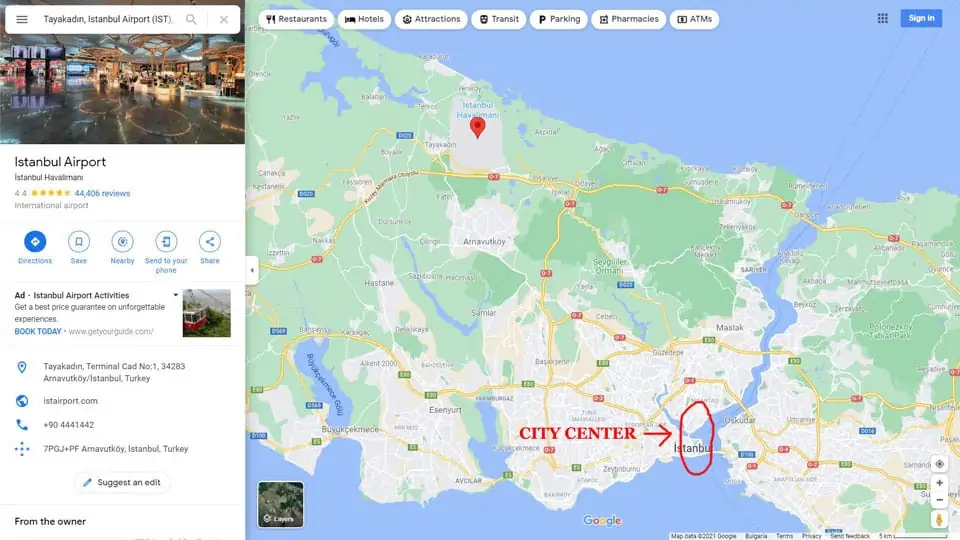This screenshot has height=540, width=960.
Task: Click Suggest an edit button
Action: tap(122, 482)
